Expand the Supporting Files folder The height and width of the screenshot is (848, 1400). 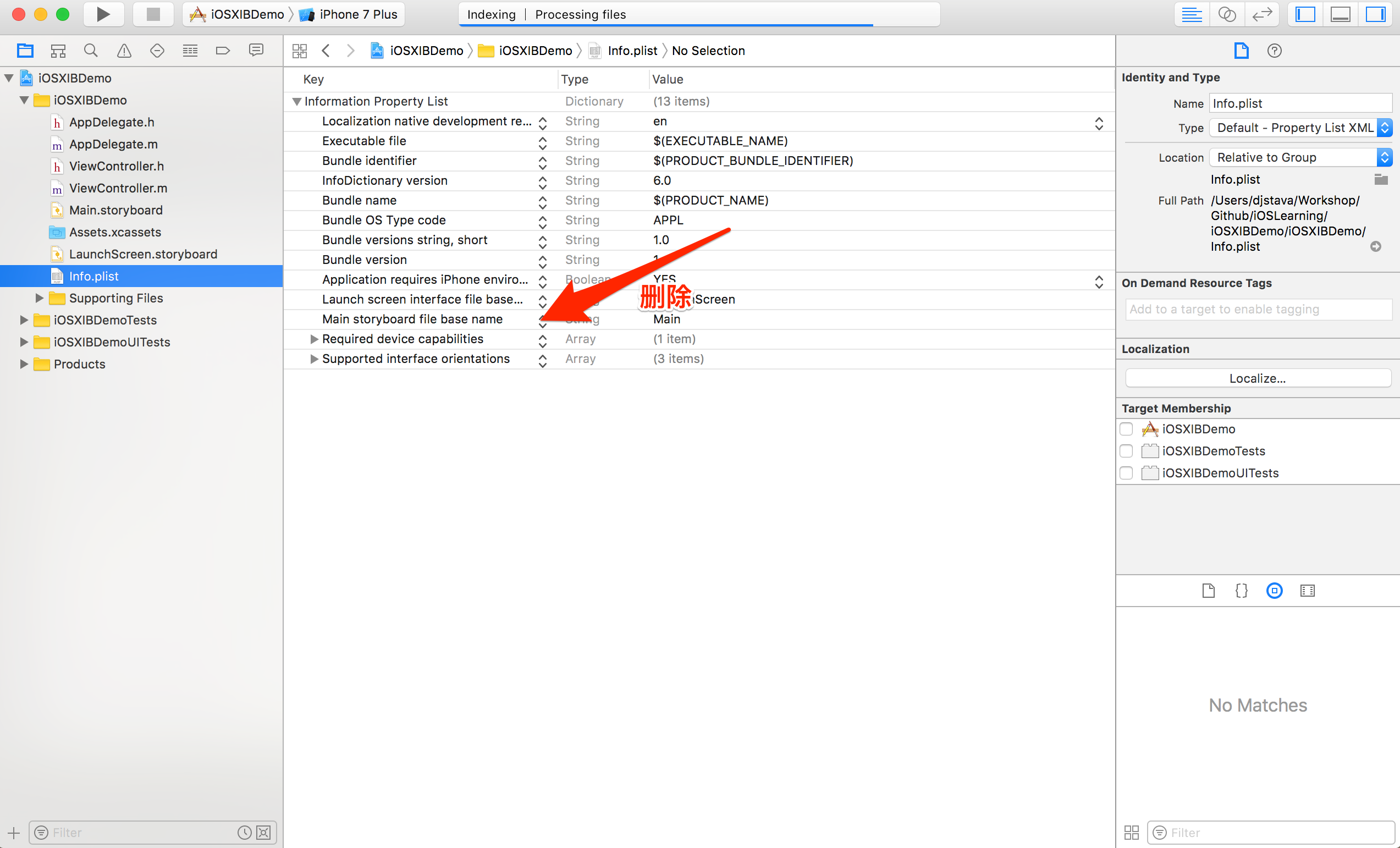coord(39,298)
